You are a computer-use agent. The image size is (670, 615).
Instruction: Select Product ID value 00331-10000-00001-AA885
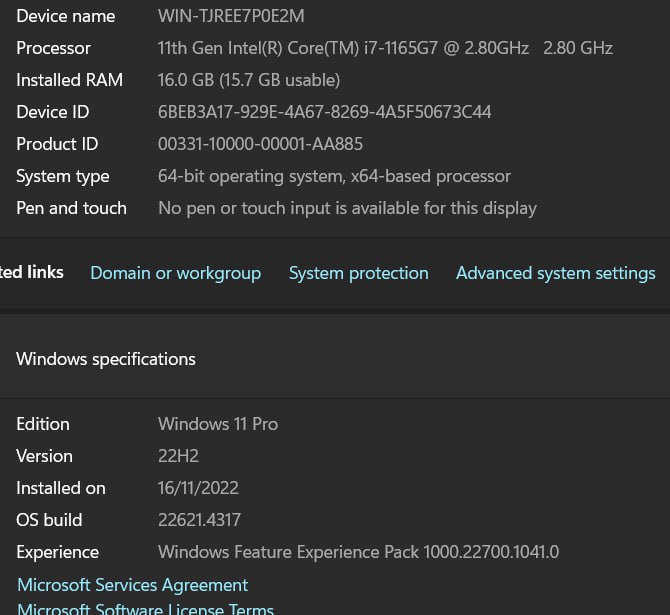[260, 144]
